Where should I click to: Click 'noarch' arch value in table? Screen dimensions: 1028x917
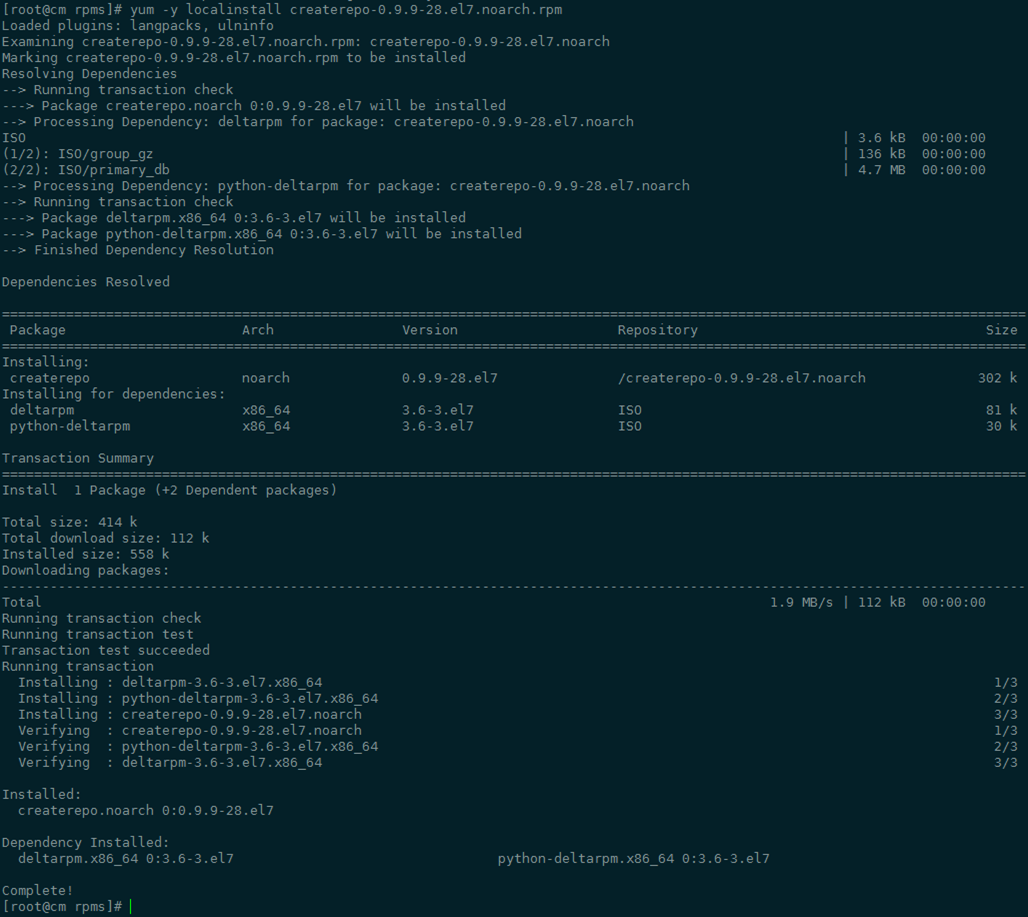click(266, 378)
